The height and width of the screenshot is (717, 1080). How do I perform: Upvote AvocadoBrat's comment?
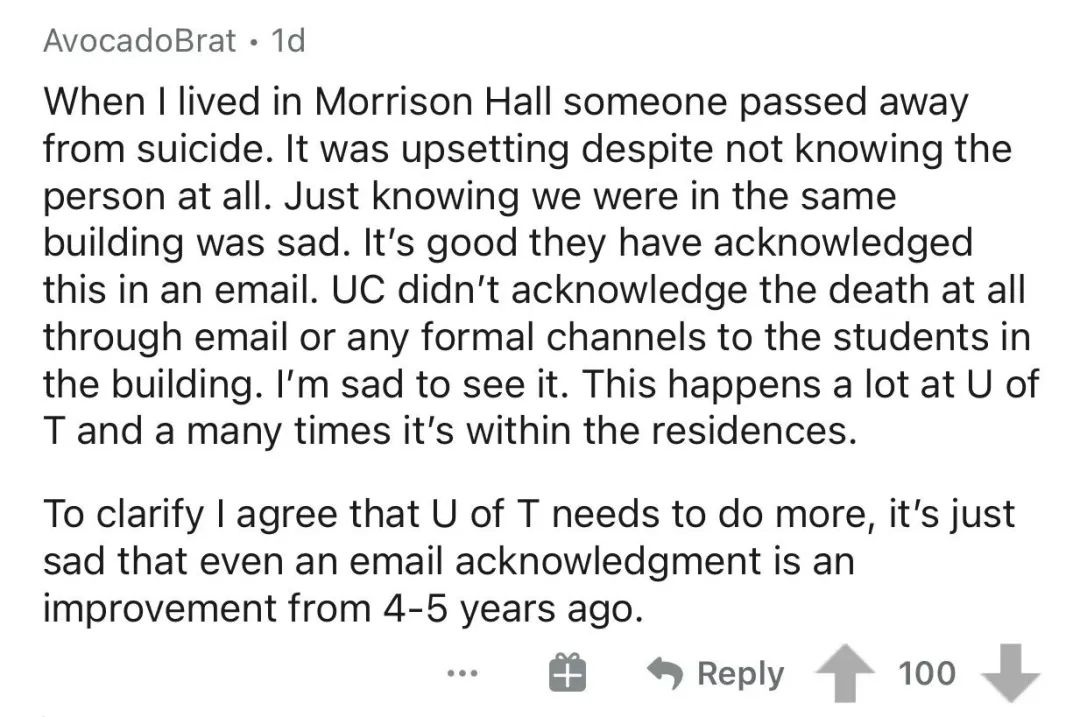click(x=845, y=673)
